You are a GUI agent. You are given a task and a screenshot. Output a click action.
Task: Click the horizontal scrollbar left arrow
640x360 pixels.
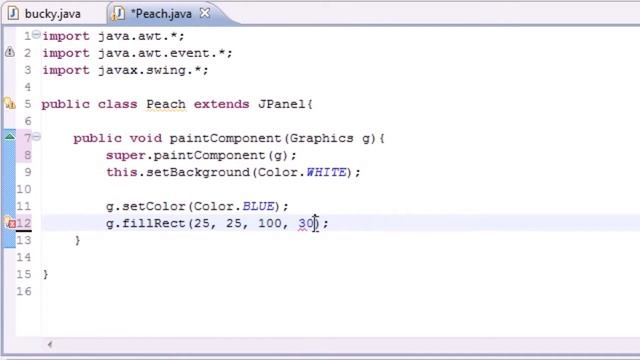point(50,344)
